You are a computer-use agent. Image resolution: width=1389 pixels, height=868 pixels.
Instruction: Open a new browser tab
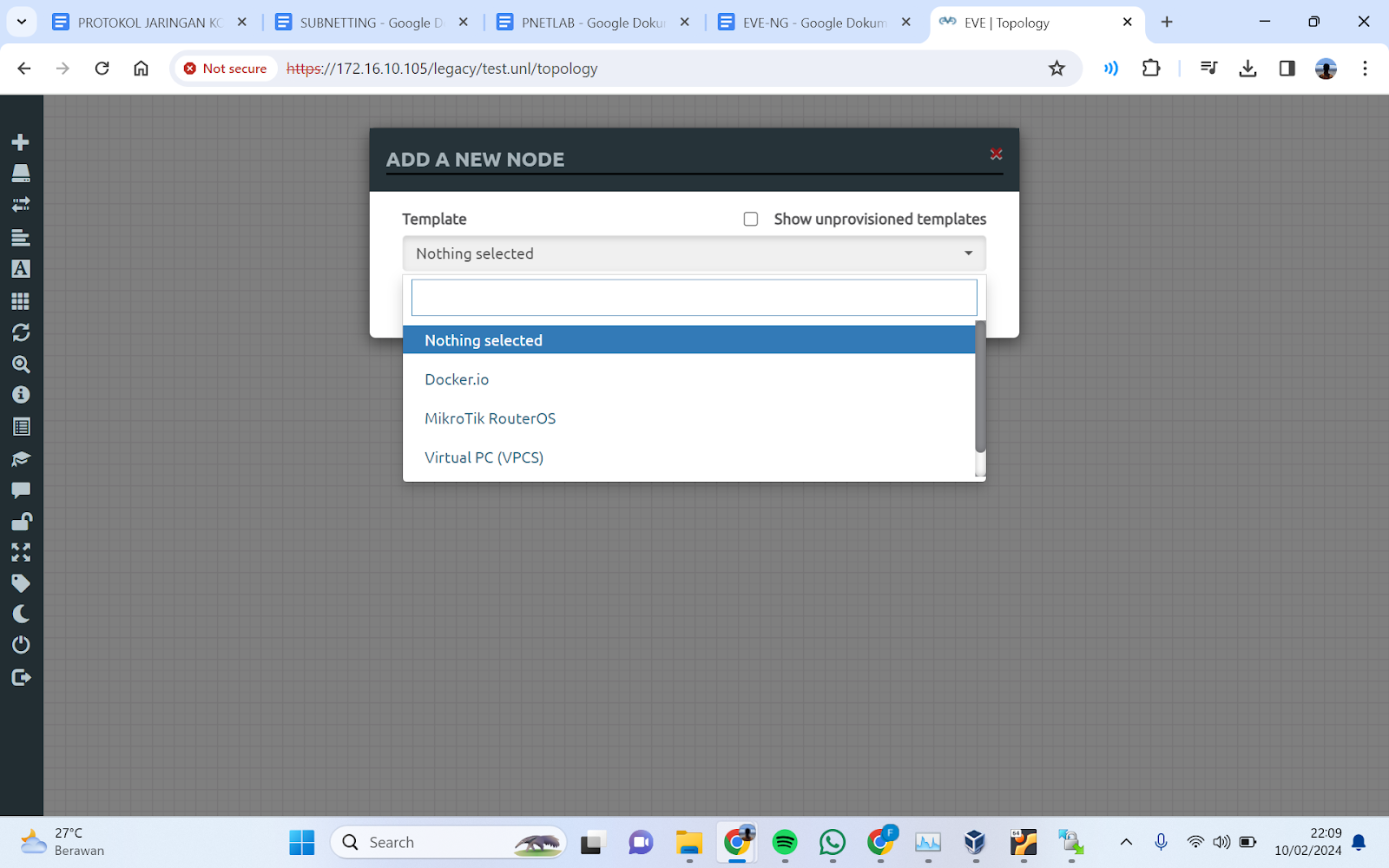click(1167, 23)
